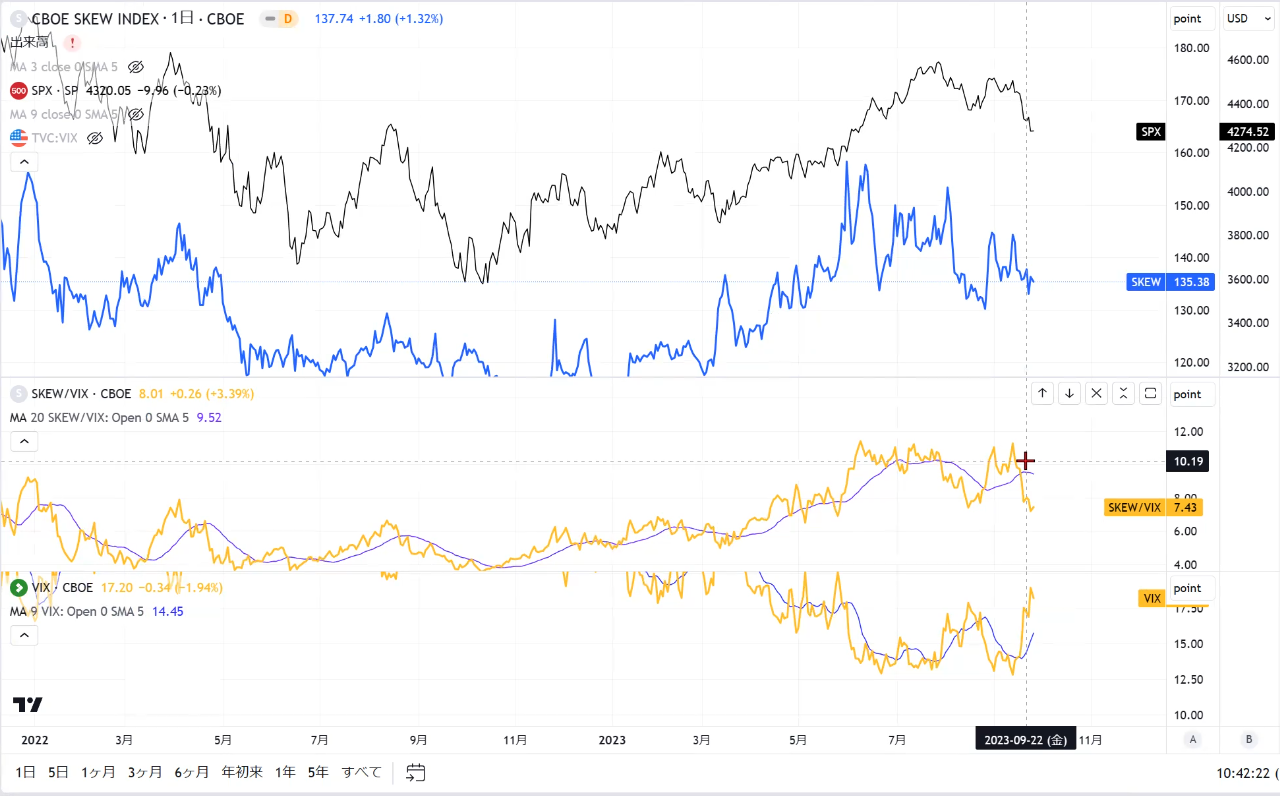Select the 1日 time range
This screenshot has height=796, width=1280.
pyautogui.click(x=26, y=772)
